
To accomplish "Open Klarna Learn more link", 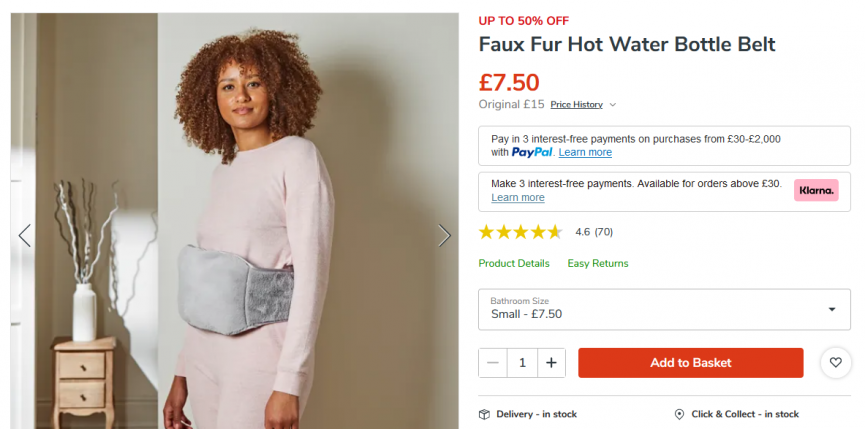I will coord(518,197).
